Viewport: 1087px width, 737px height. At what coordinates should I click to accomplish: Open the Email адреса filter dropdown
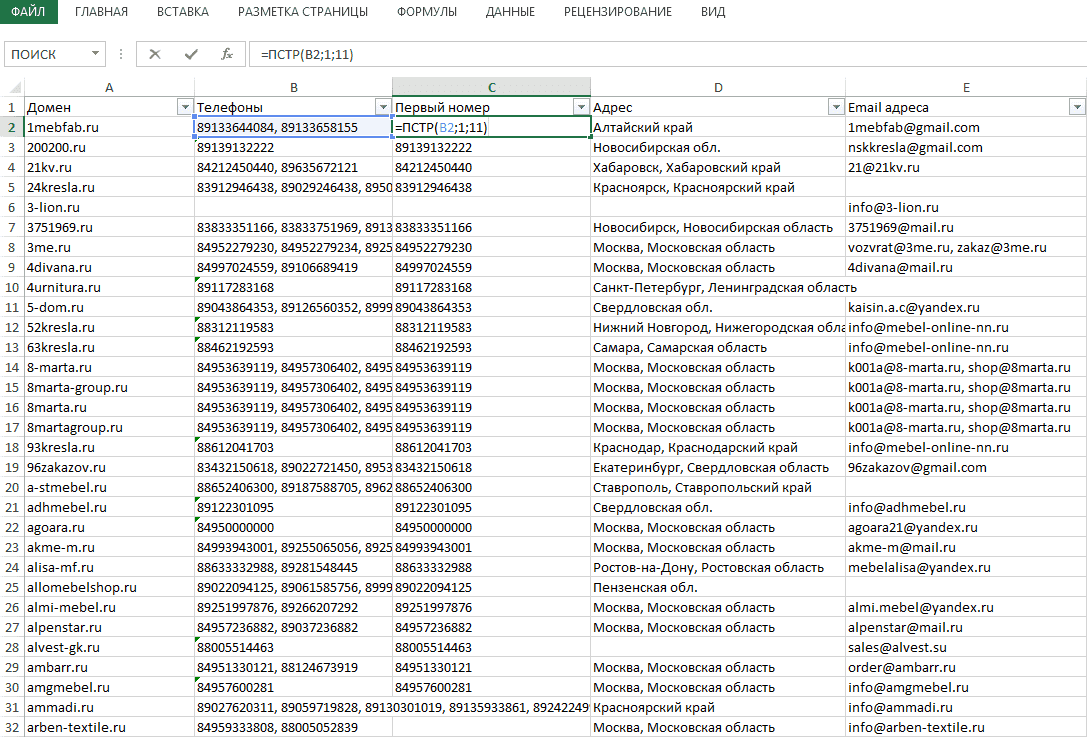tap(1077, 107)
